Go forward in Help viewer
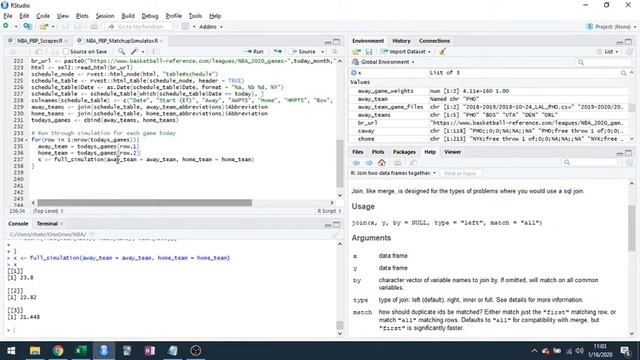Screen dimensions: 640x360 pos(369,162)
